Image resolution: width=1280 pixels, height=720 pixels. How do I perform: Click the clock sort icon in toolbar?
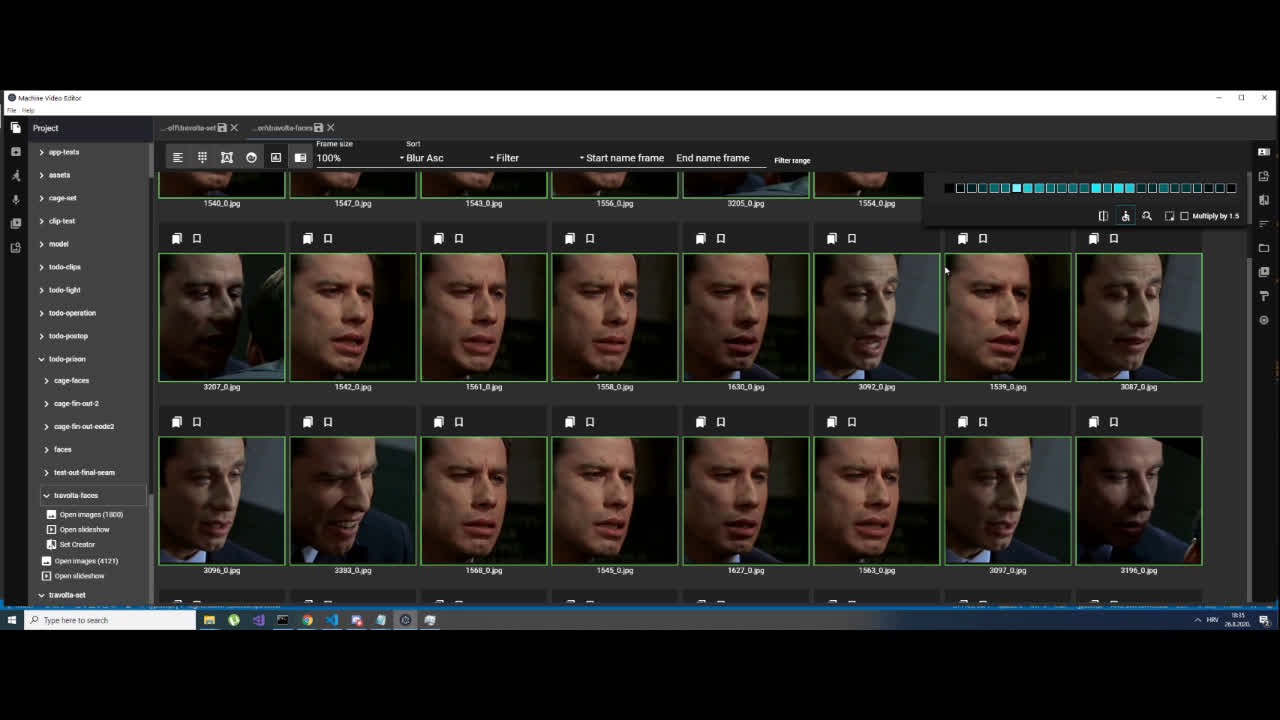[251, 157]
